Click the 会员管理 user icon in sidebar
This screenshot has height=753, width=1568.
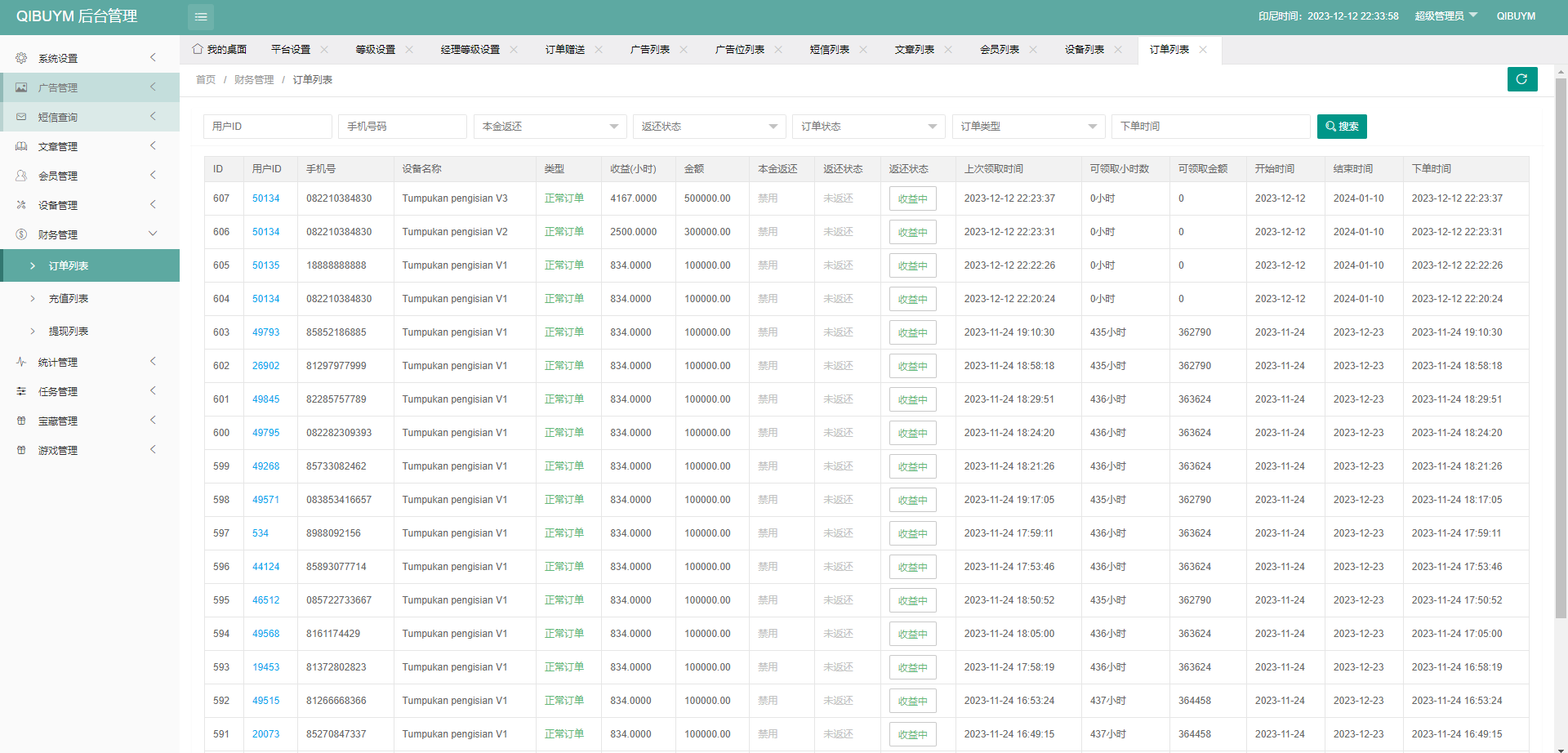(21, 176)
